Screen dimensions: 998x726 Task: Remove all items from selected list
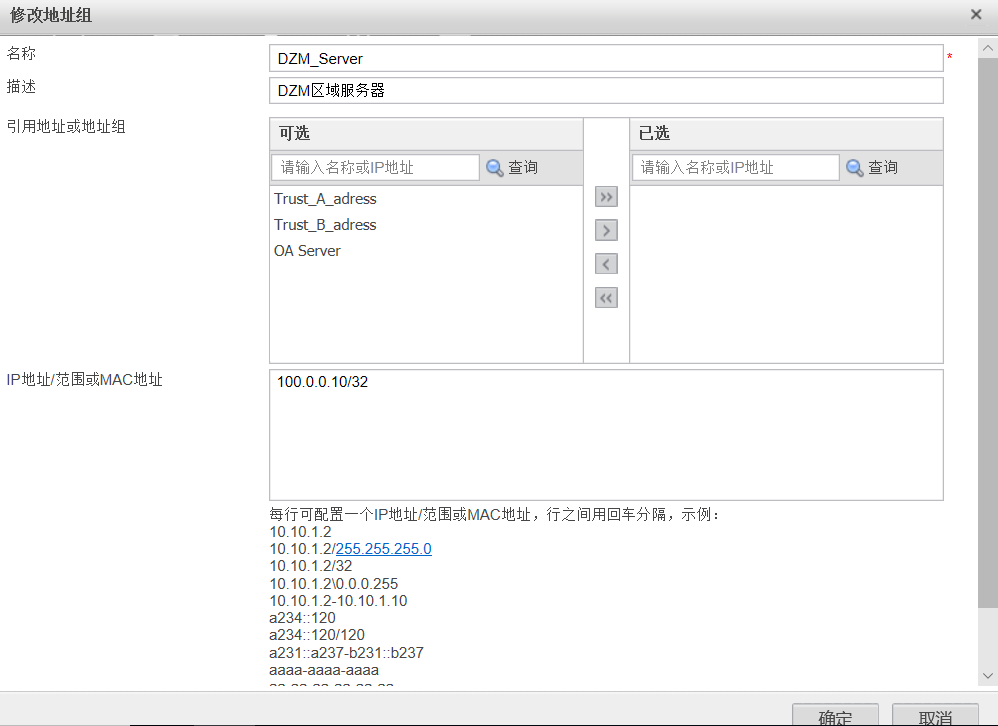(x=606, y=298)
